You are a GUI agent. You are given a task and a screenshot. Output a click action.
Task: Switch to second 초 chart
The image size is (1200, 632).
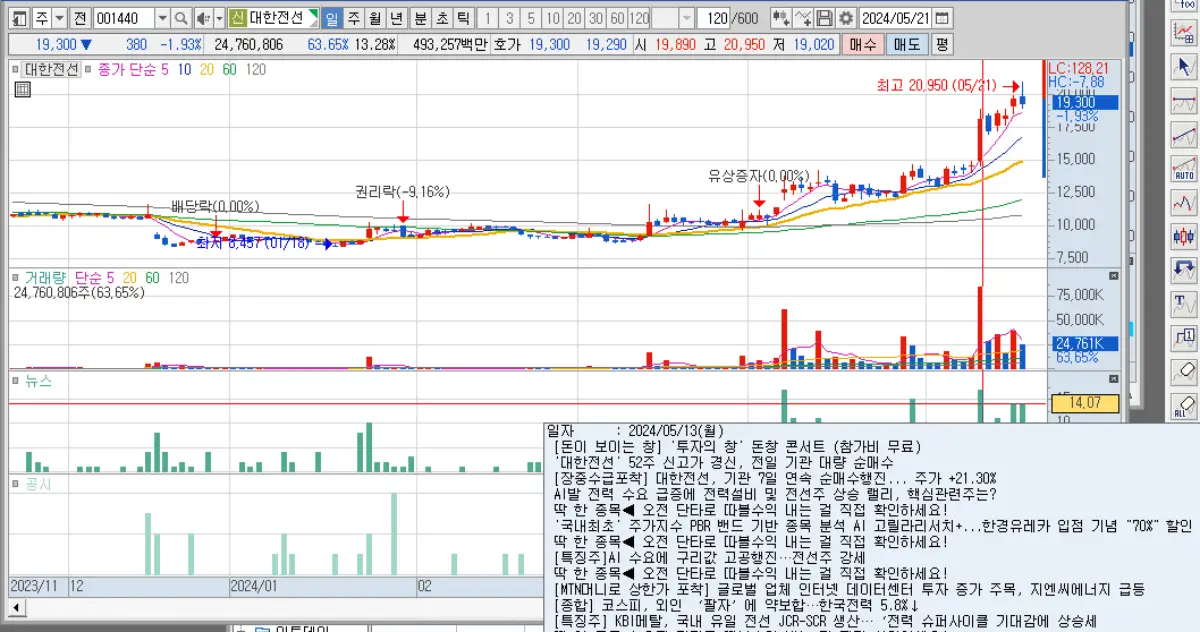(442, 19)
